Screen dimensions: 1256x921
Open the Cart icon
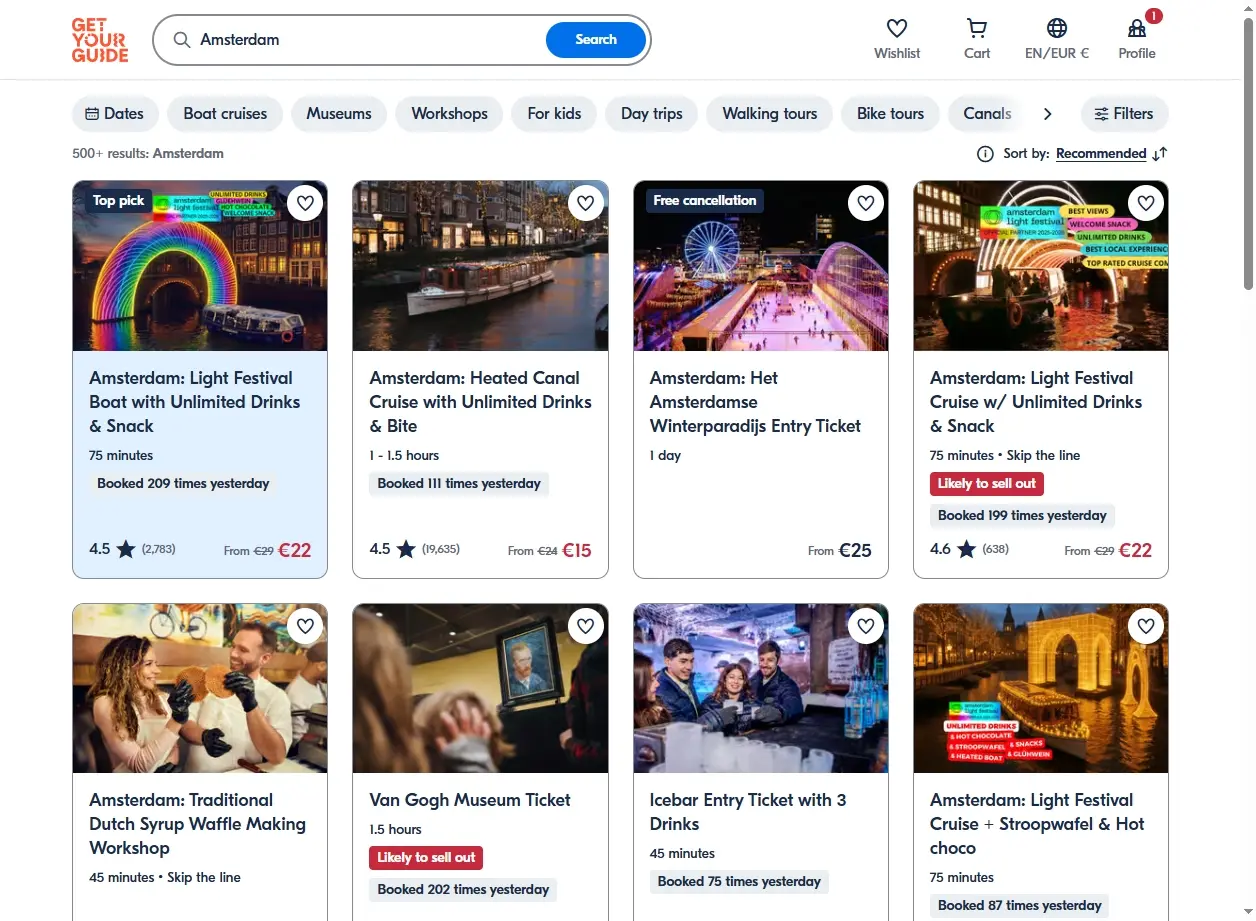(977, 29)
